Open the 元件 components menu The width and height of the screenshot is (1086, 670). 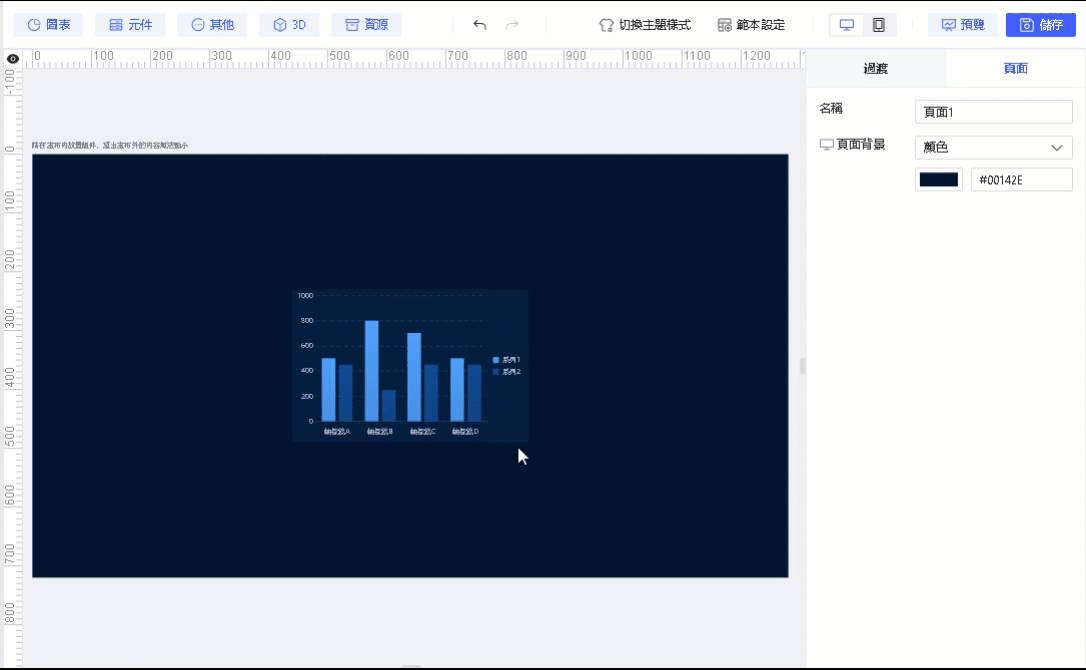[130, 25]
